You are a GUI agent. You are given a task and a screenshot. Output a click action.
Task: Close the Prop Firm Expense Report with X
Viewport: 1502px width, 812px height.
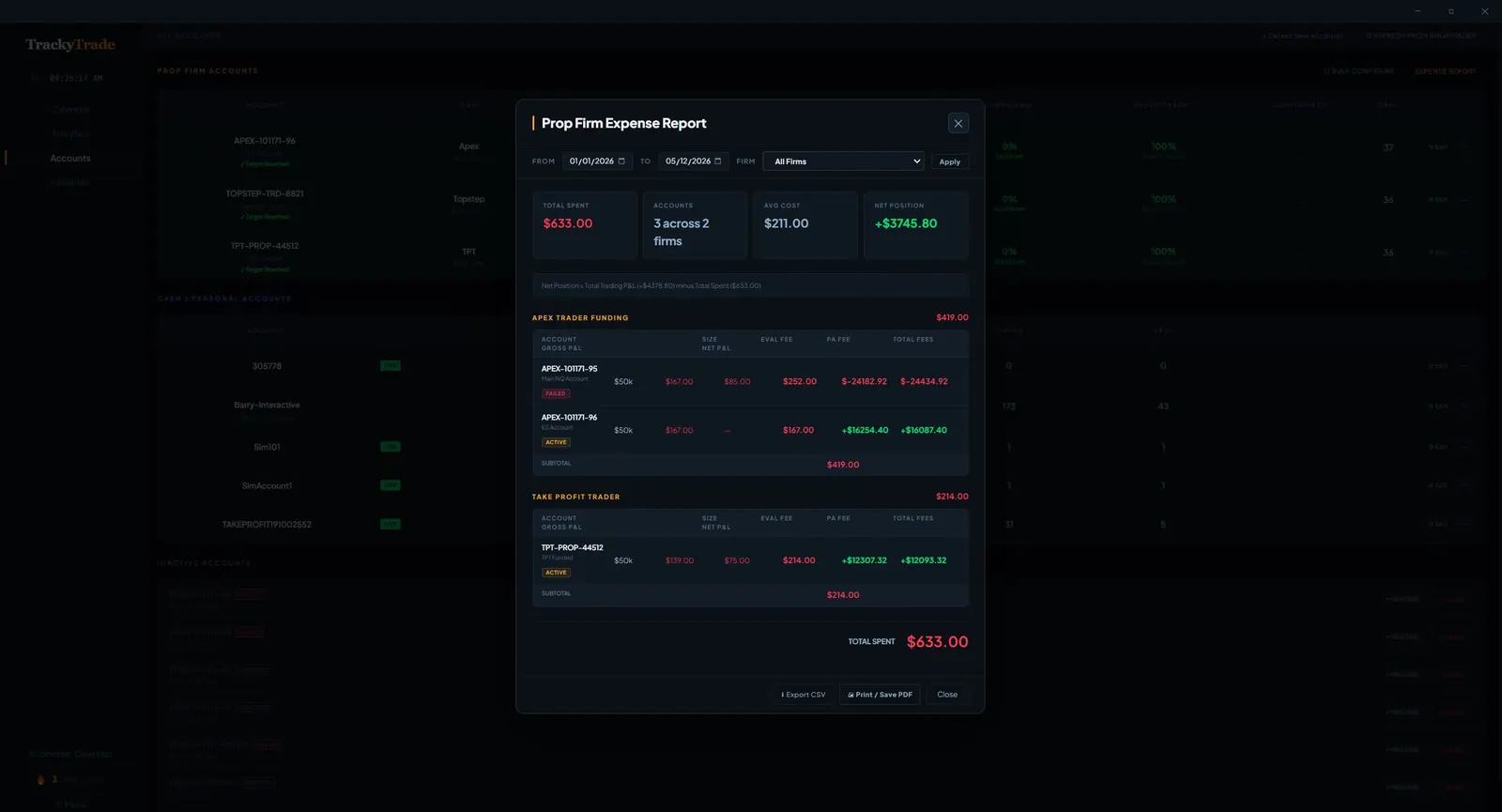(958, 123)
